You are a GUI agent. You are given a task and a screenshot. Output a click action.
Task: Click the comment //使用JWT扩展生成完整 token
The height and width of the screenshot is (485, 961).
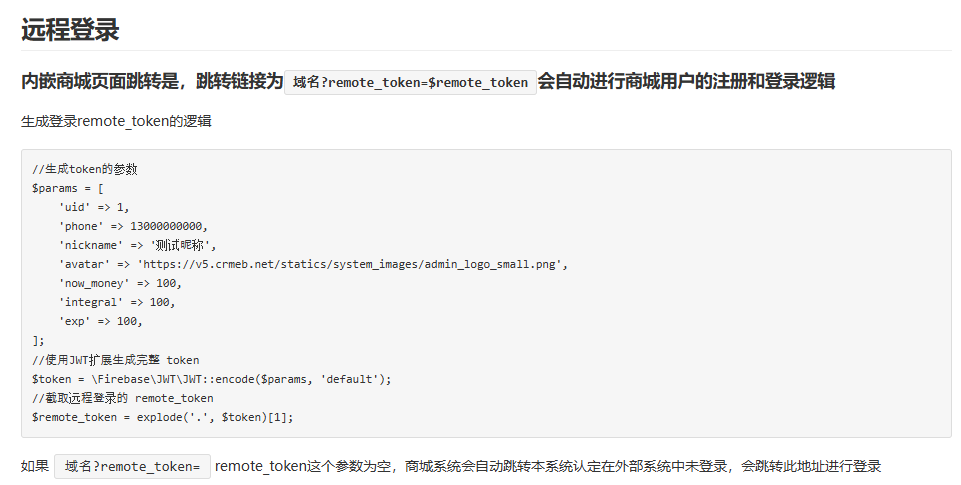coord(116,360)
